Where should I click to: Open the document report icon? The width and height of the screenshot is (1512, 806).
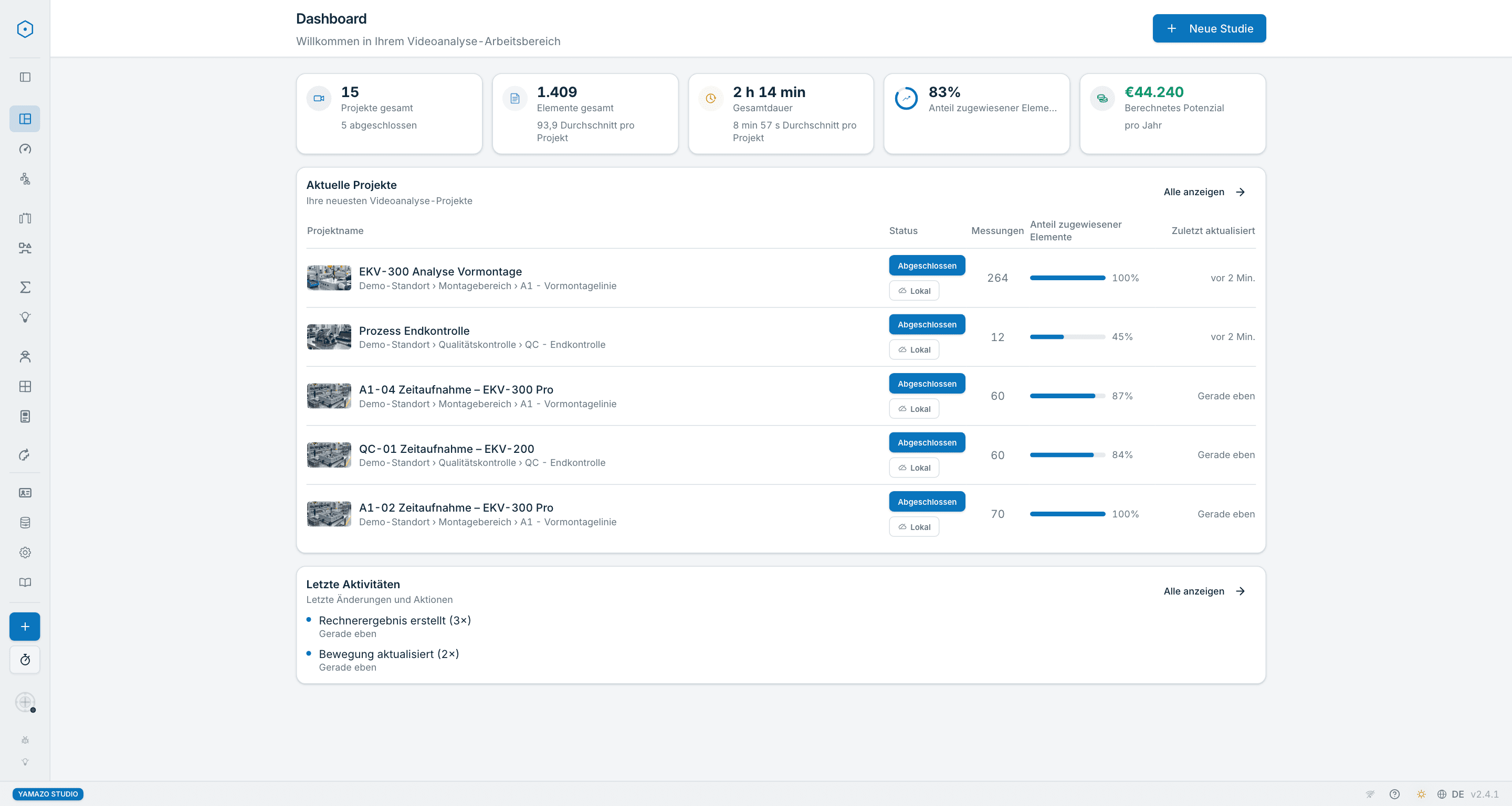[25, 417]
